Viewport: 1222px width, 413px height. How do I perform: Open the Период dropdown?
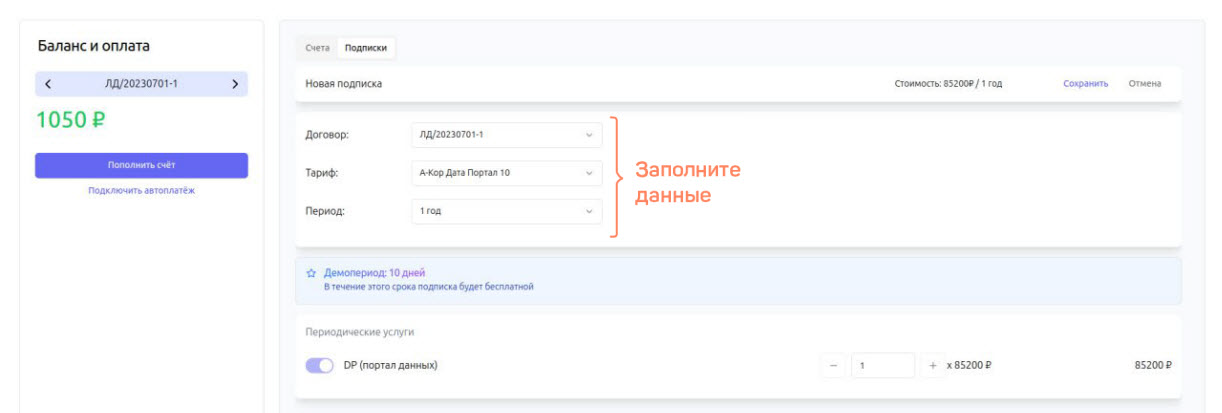(507, 212)
